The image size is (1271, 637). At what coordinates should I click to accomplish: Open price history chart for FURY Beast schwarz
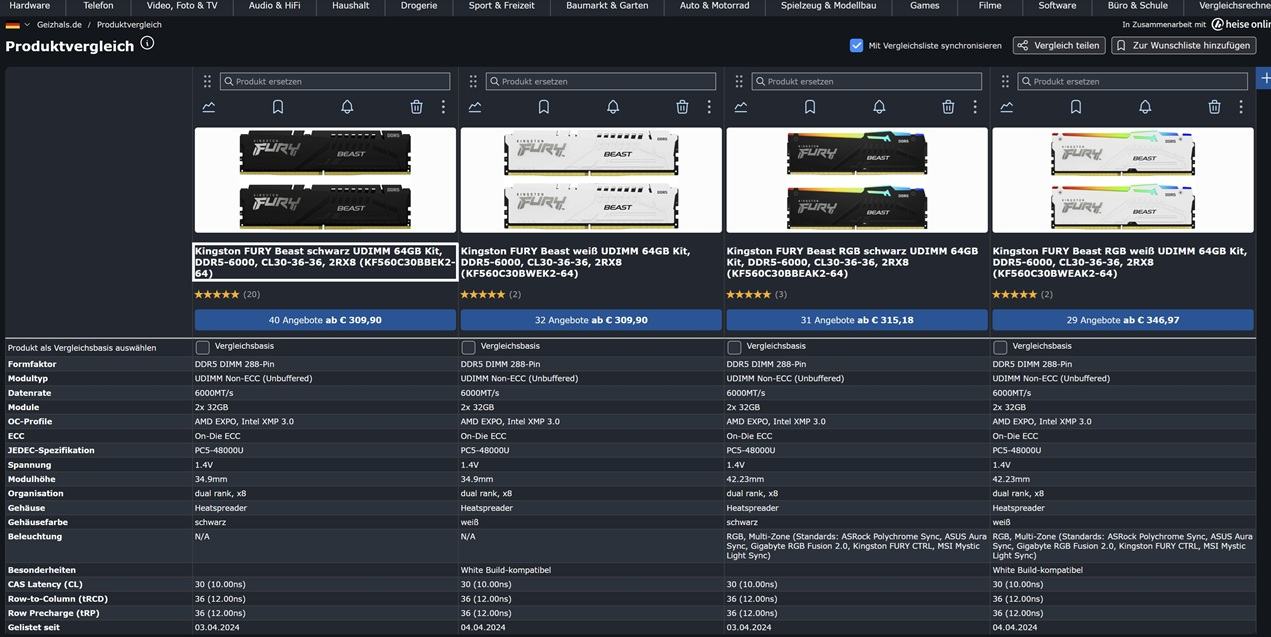tap(208, 107)
